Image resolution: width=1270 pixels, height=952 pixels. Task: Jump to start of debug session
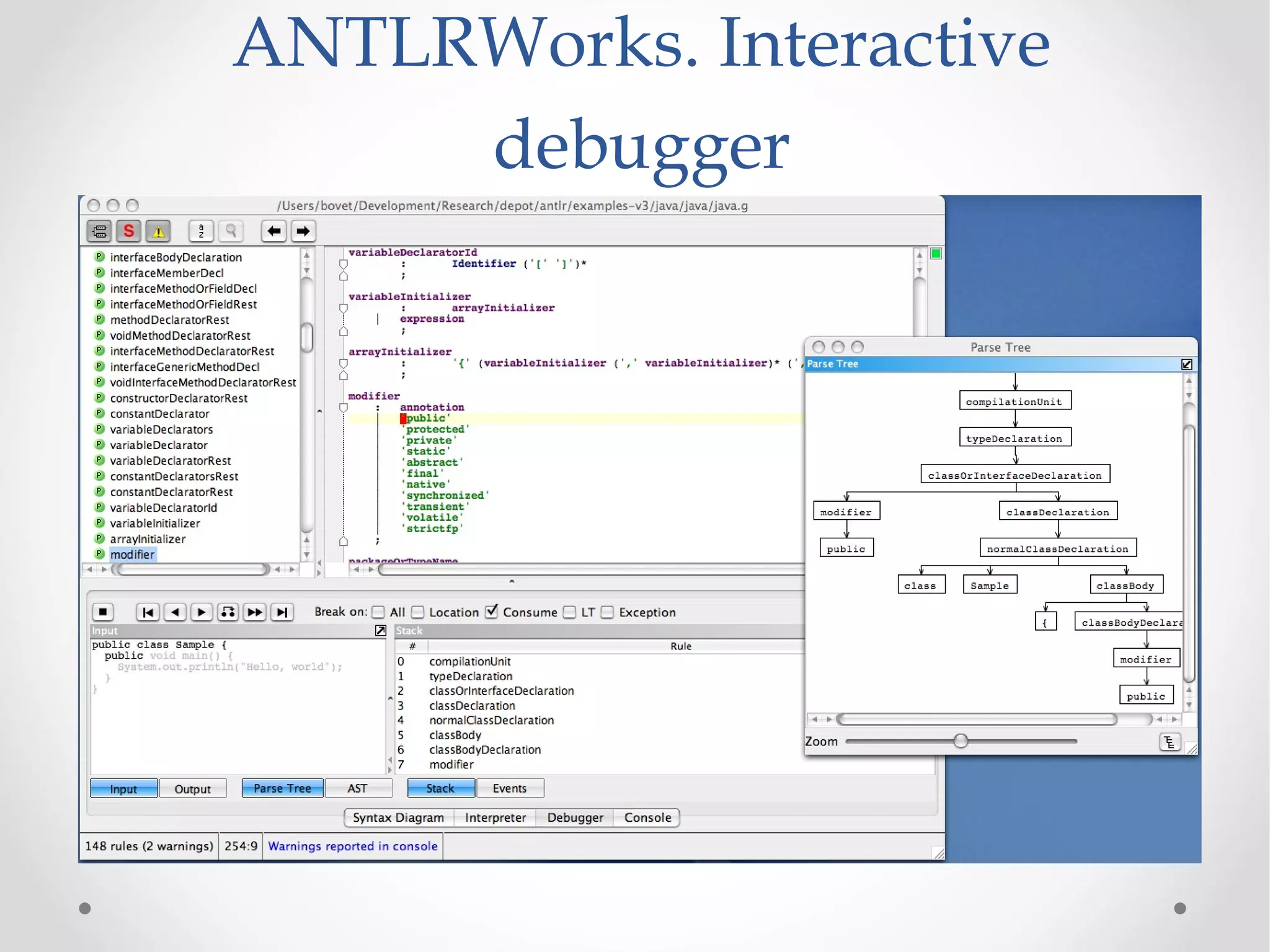148,612
